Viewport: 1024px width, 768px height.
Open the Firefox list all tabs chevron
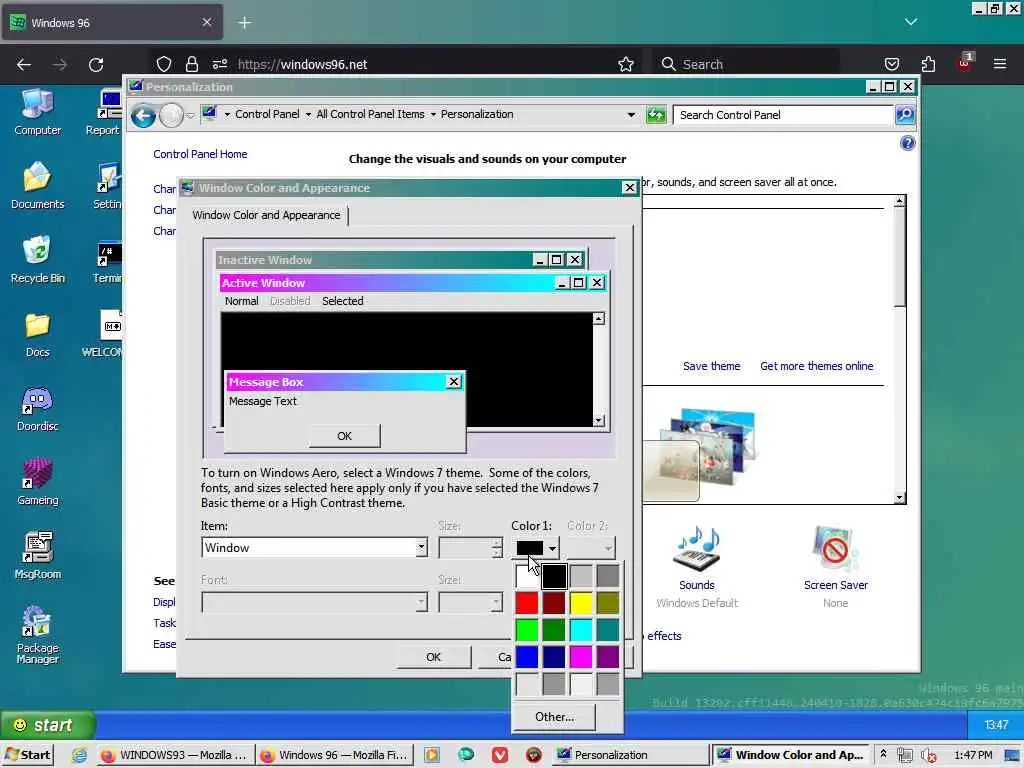pyautogui.click(x=910, y=22)
